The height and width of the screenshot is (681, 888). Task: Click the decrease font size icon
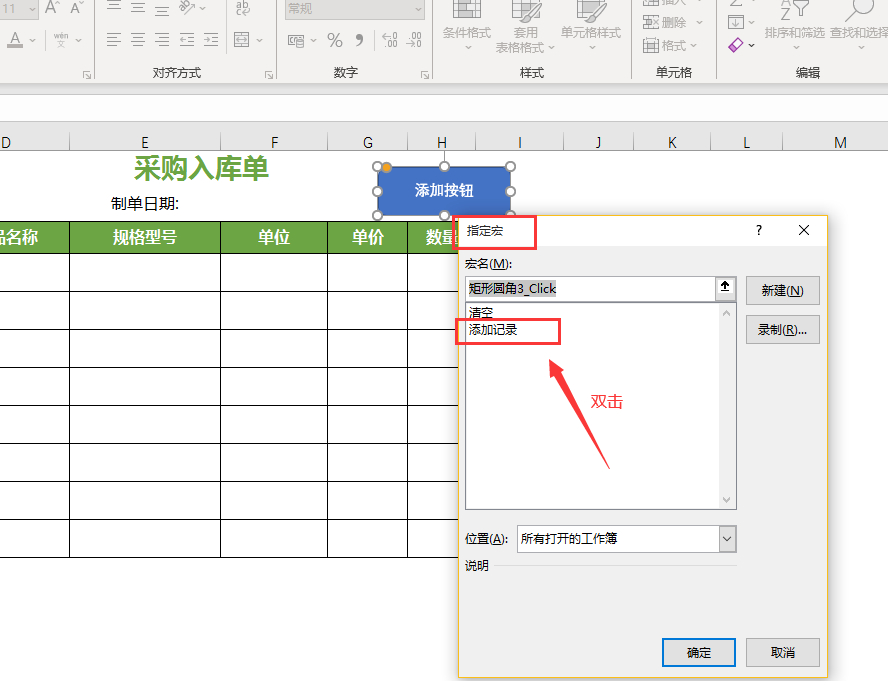coord(76,7)
